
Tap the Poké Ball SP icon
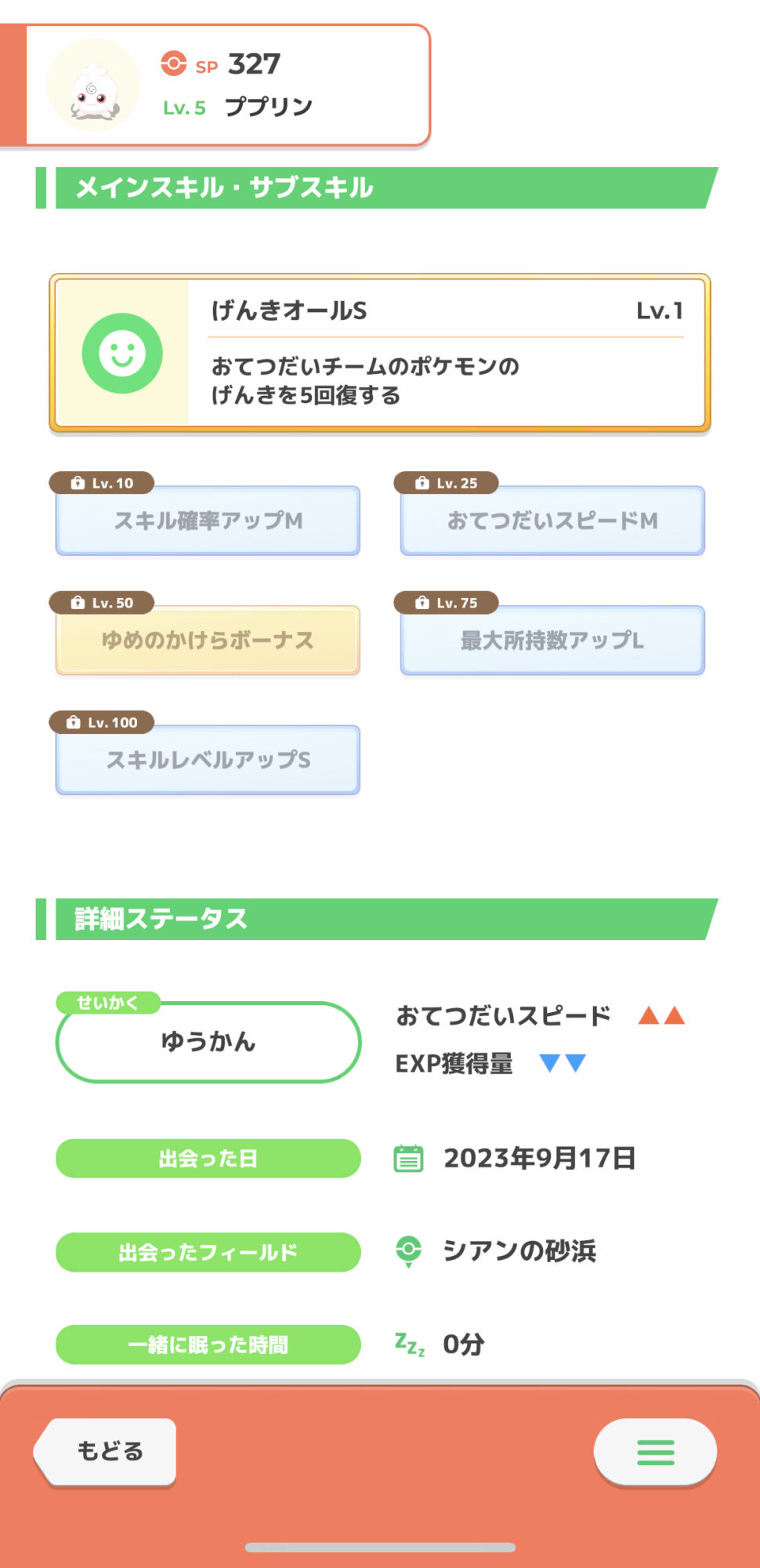pyautogui.click(x=173, y=64)
